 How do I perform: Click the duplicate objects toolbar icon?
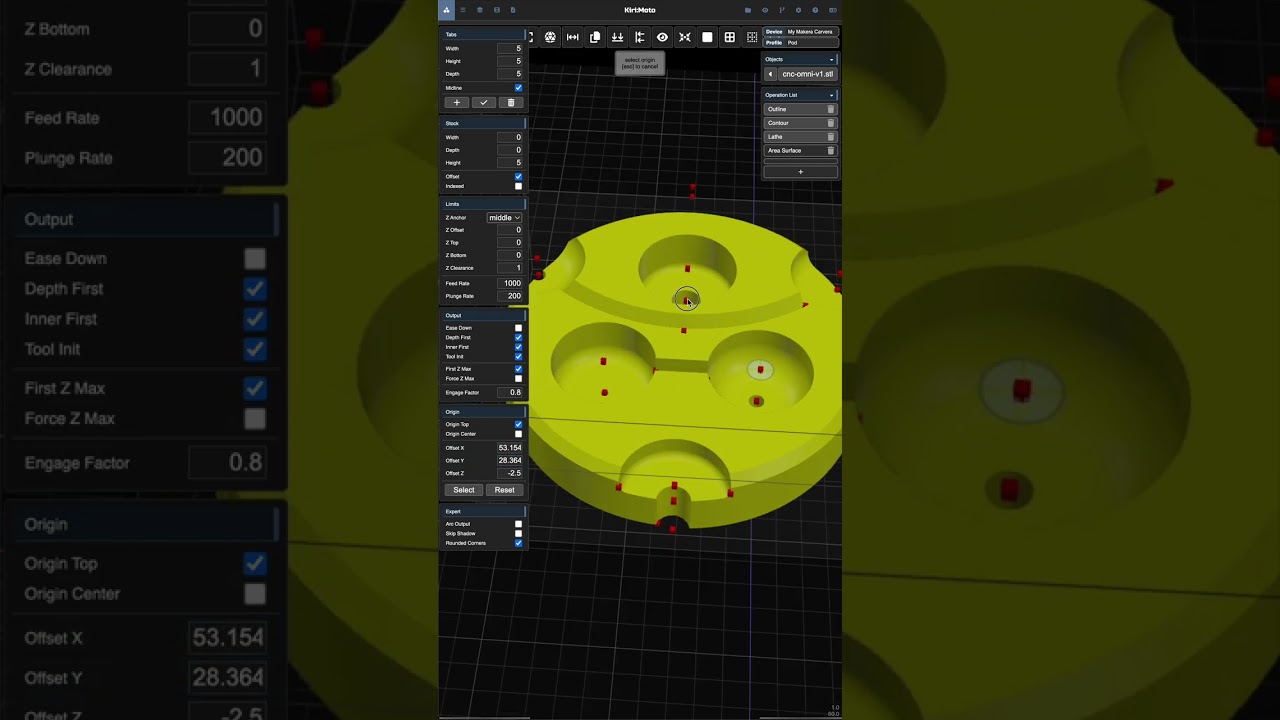point(595,37)
